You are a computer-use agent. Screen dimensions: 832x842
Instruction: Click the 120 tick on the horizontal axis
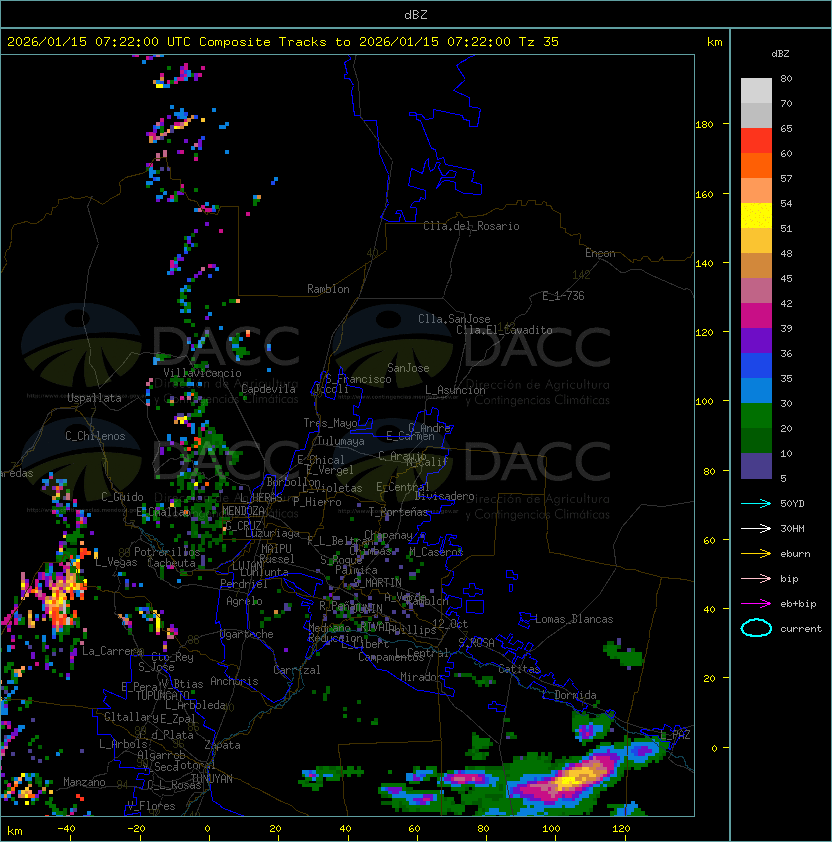[x=621, y=829]
